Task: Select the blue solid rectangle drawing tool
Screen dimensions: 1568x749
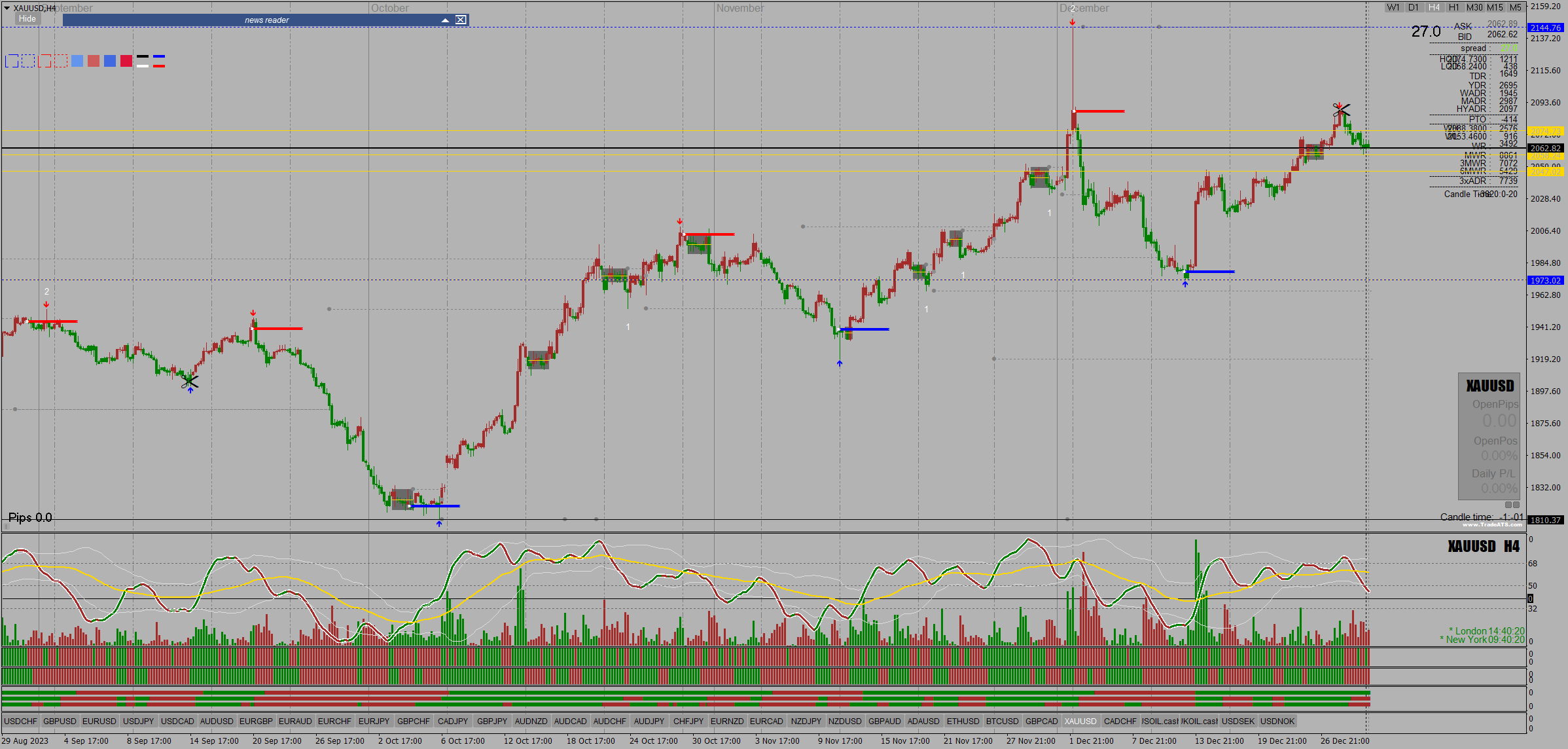Action: pos(12,62)
